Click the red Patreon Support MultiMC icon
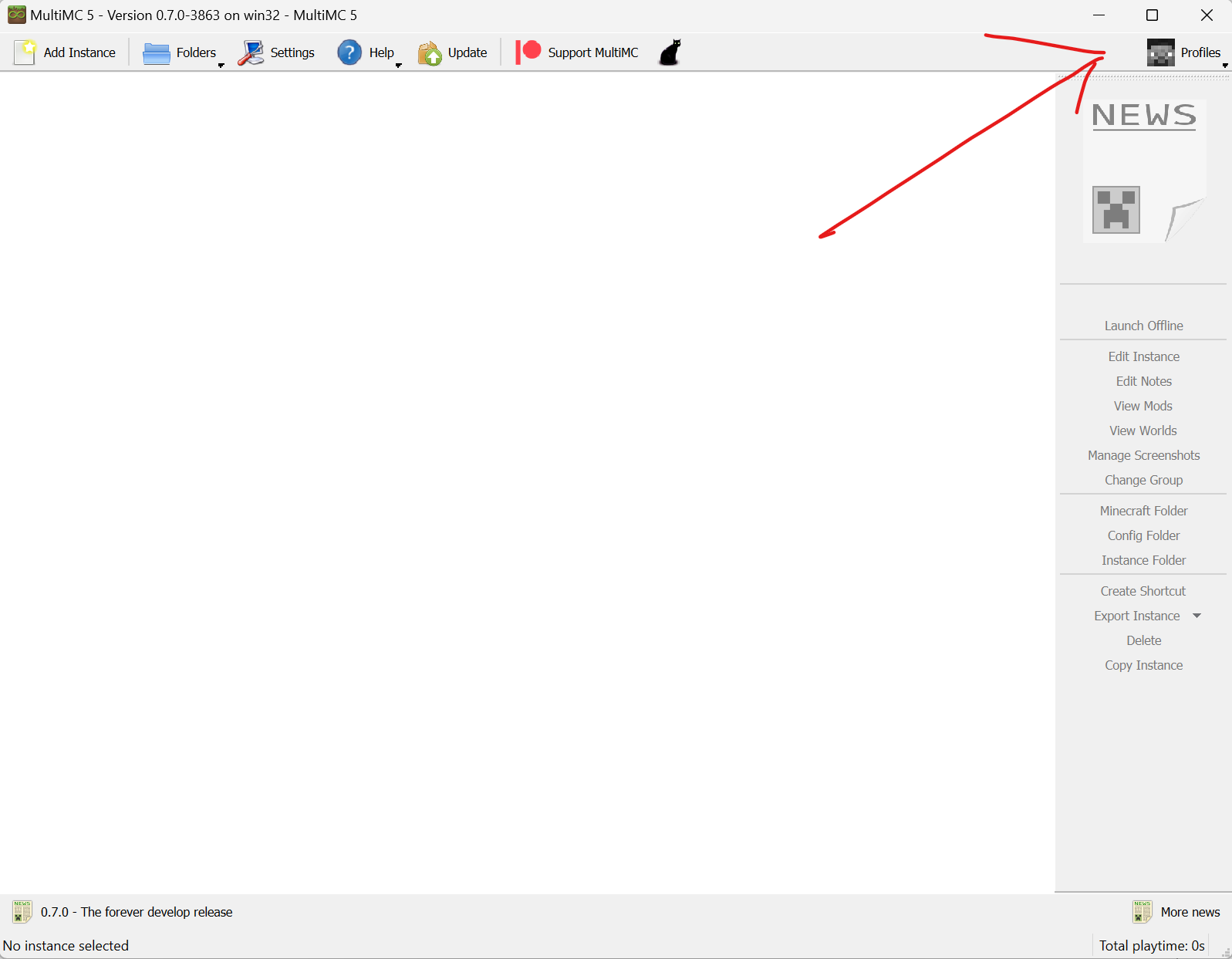Viewport: 1232px width, 959px height. click(528, 52)
